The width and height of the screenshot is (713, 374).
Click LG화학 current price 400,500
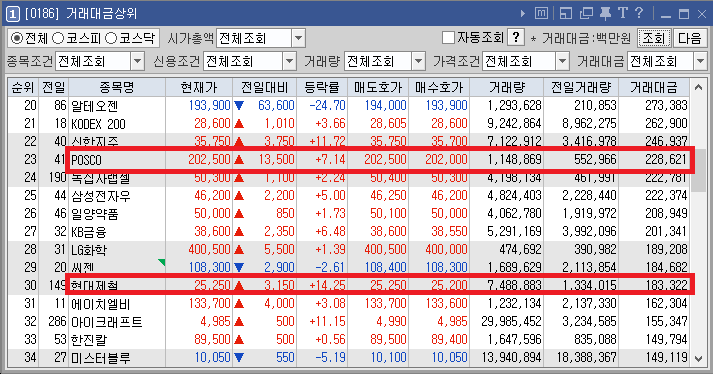pyautogui.click(x=209, y=249)
